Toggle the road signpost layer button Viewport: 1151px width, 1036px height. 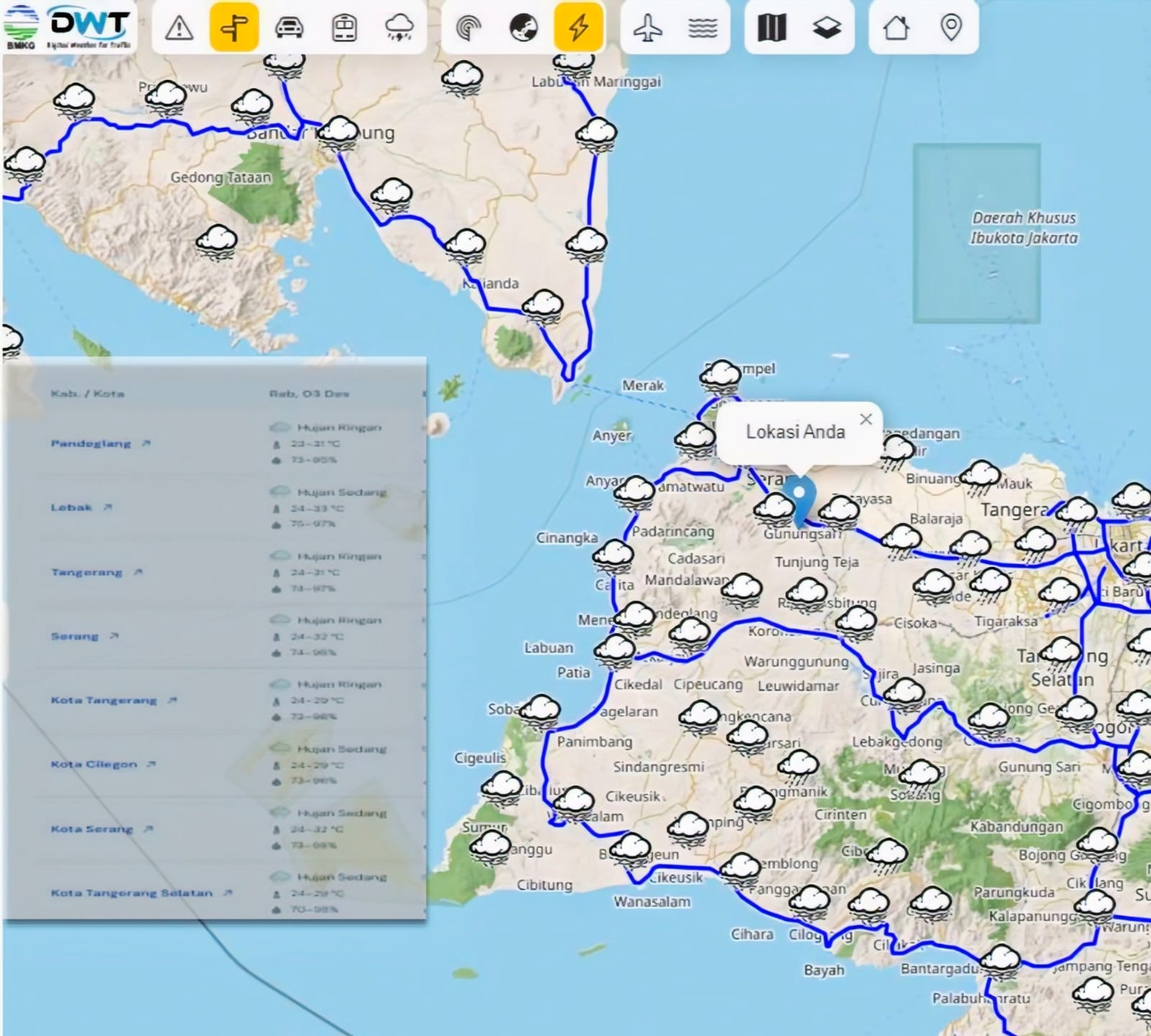click(x=234, y=28)
